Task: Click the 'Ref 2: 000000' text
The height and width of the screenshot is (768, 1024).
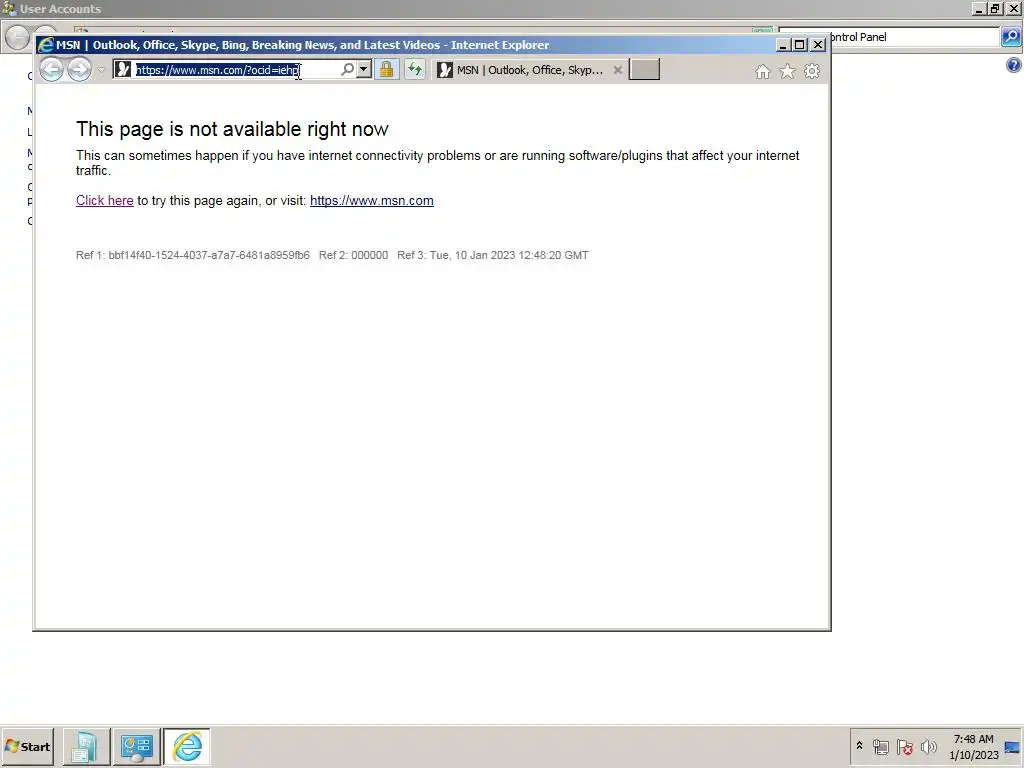Action: (353, 255)
